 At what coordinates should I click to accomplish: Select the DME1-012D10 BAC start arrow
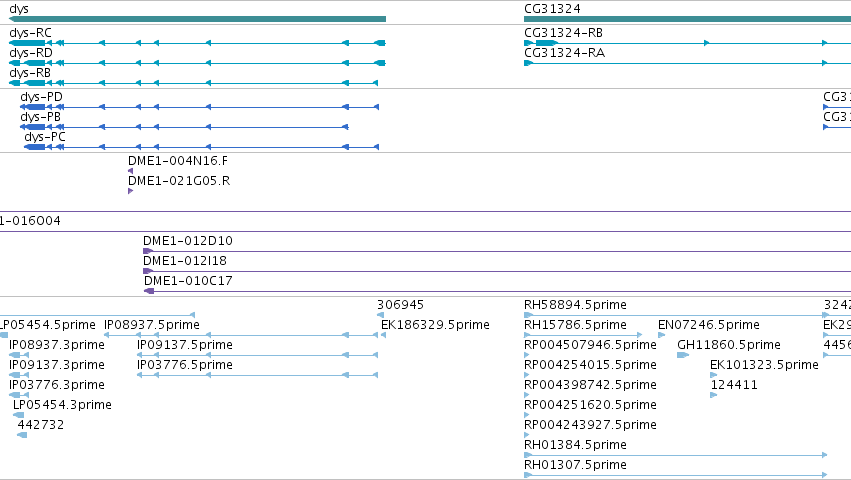[x=148, y=251]
